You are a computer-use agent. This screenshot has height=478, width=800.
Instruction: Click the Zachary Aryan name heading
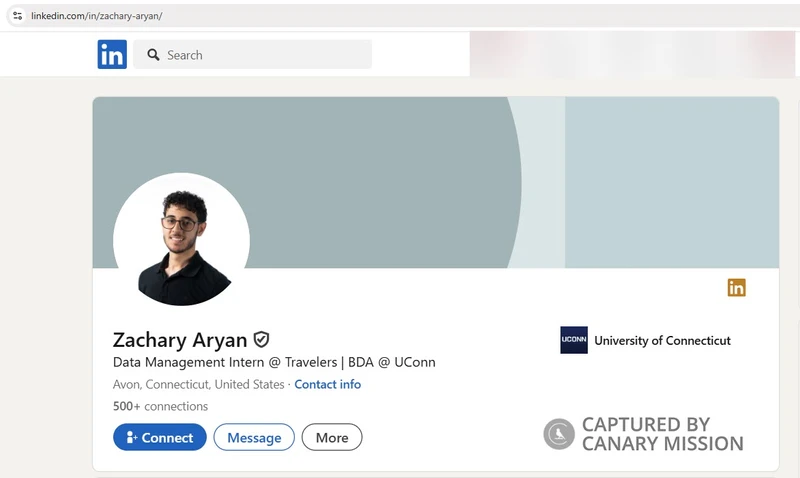[x=180, y=340]
